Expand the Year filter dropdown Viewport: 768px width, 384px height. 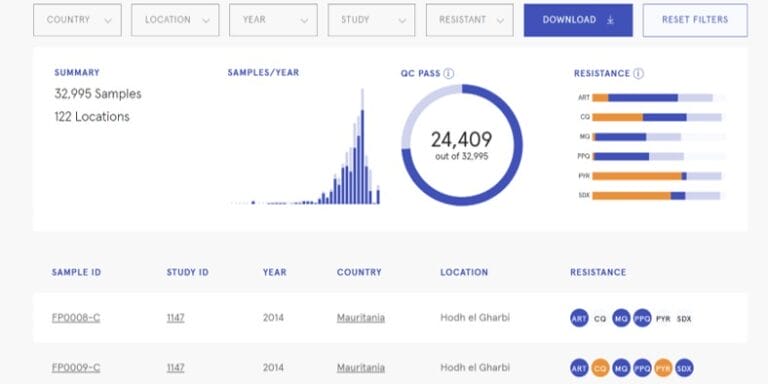273,20
